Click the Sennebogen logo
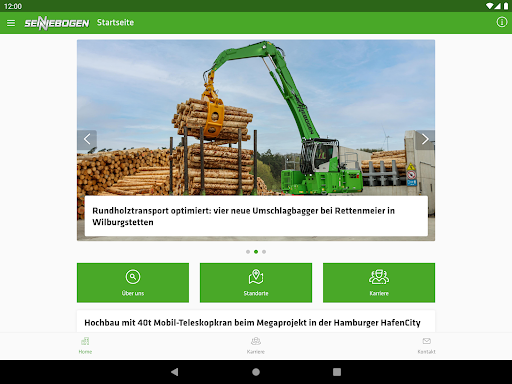 (x=57, y=23)
